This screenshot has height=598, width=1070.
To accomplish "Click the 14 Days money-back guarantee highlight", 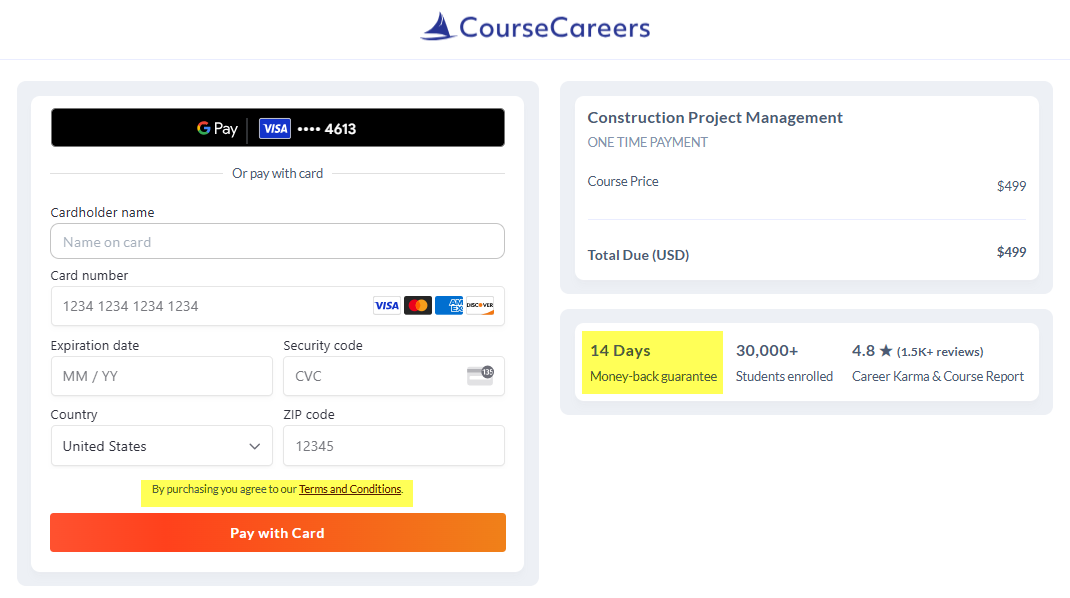I will 652,362.
